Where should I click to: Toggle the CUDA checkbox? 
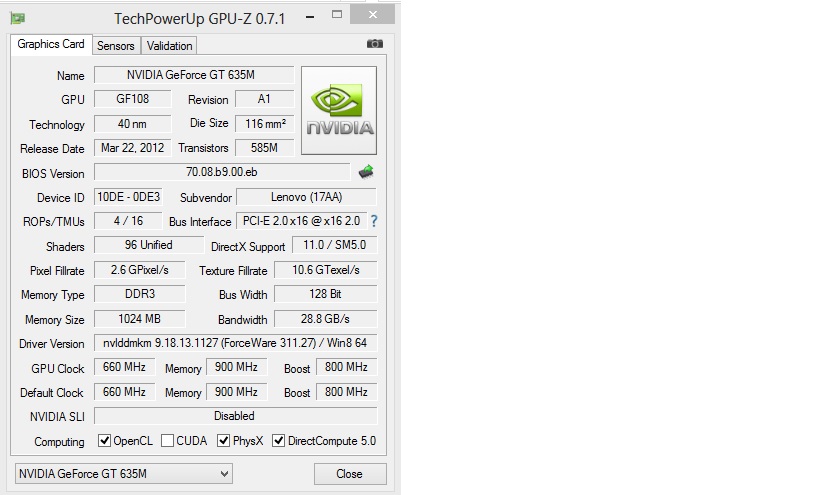(168, 441)
